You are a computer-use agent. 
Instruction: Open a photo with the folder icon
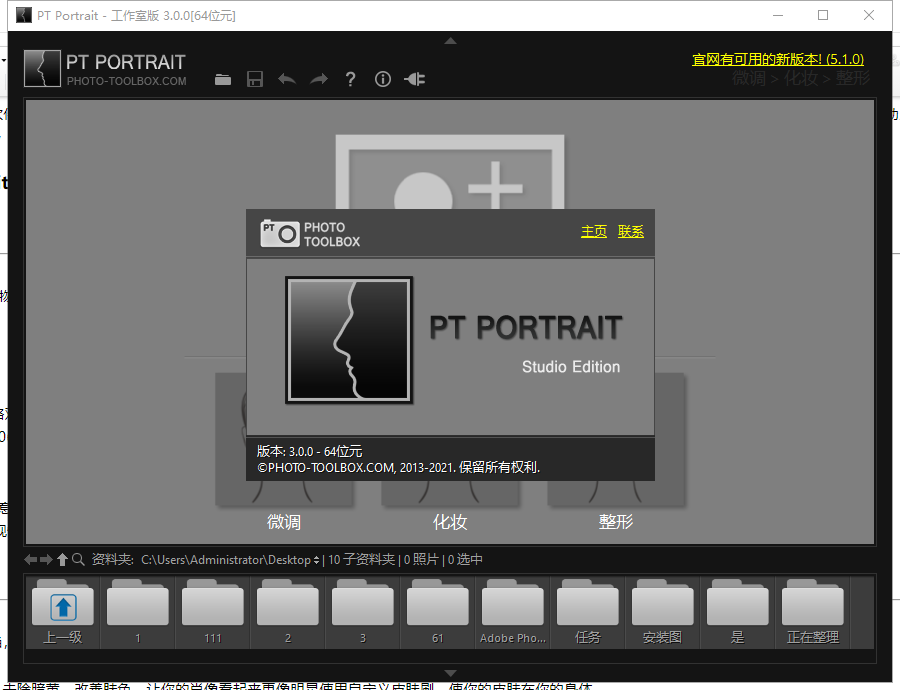(223, 79)
